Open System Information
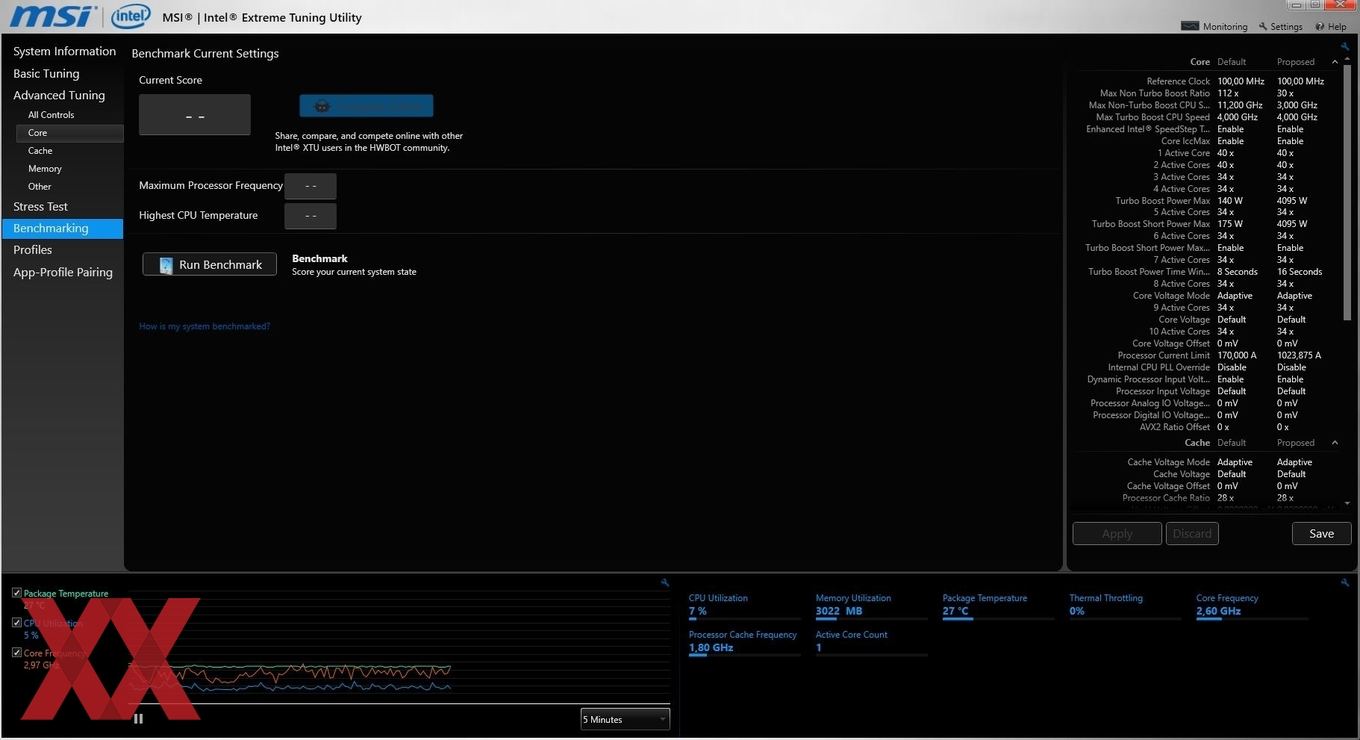This screenshot has width=1360, height=740. [x=64, y=51]
